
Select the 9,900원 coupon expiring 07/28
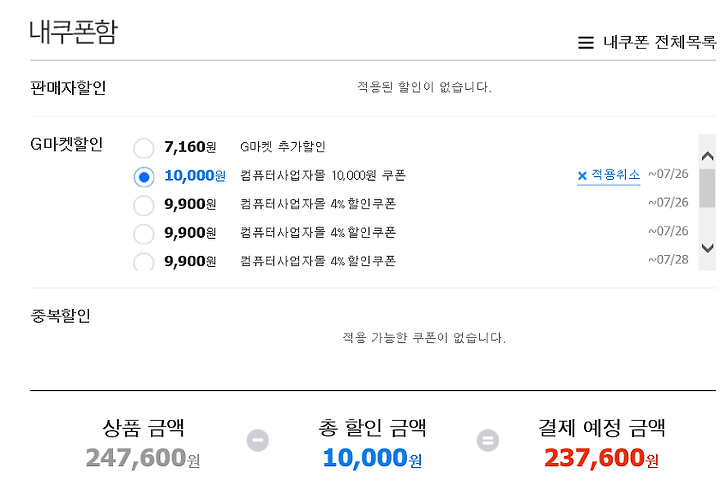(144, 261)
